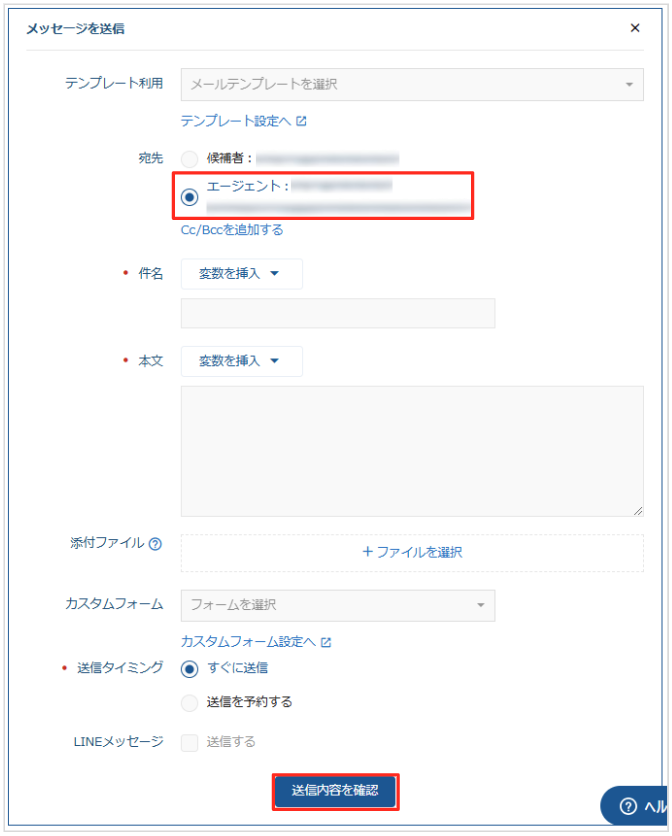
Task: Click Cc/Bccを追加する link
Action: click(x=232, y=230)
